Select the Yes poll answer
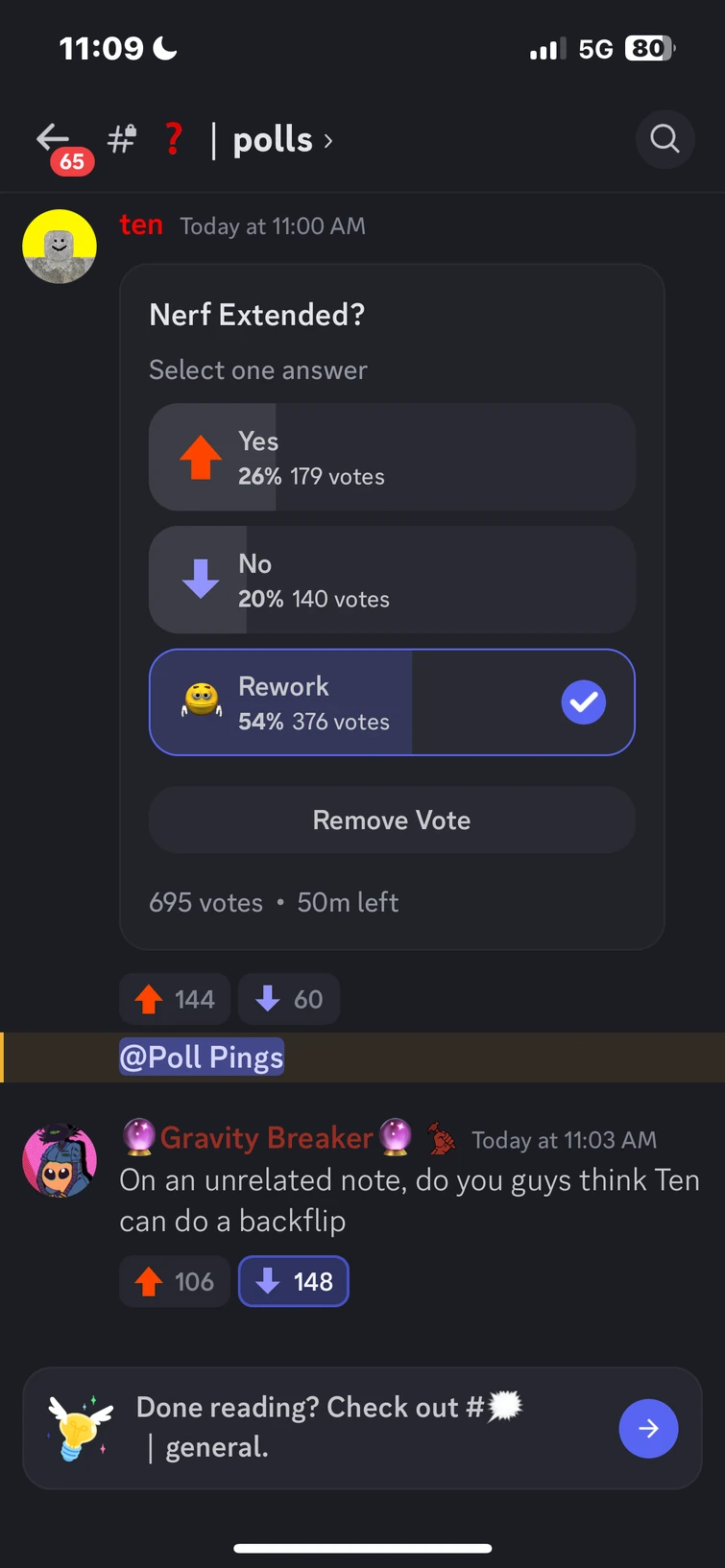725x1568 pixels. click(392, 458)
